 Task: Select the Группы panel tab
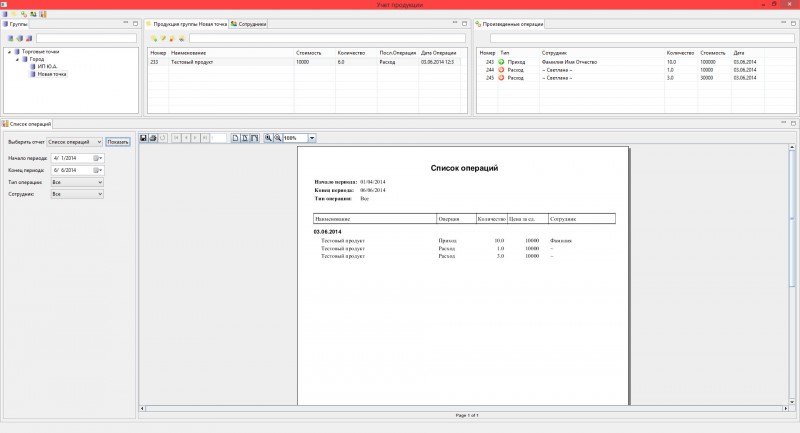[15, 24]
